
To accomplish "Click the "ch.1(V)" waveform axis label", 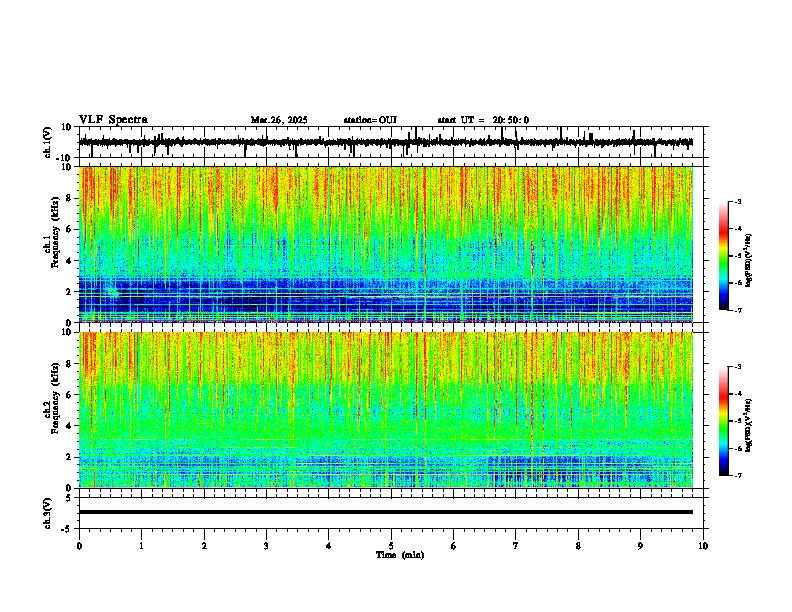I will pos(48,142).
